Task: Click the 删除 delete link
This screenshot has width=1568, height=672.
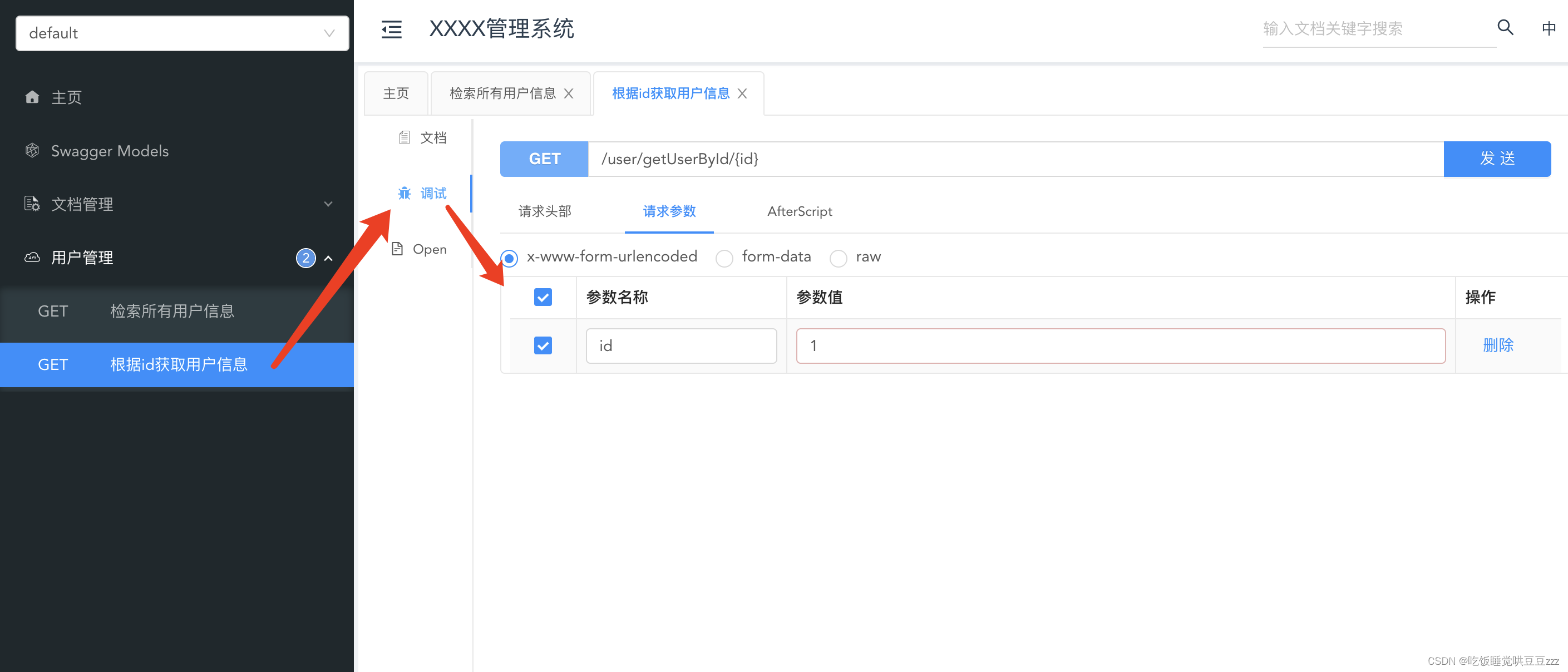Action: tap(1498, 345)
